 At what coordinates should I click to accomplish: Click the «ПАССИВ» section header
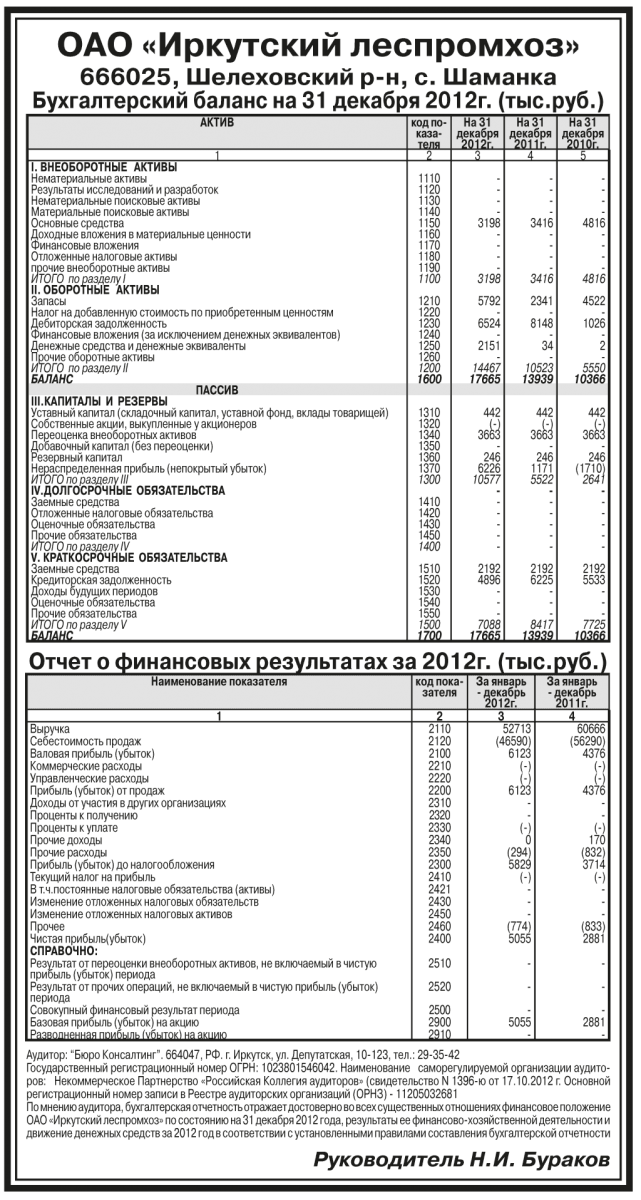(x=217, y=388)
